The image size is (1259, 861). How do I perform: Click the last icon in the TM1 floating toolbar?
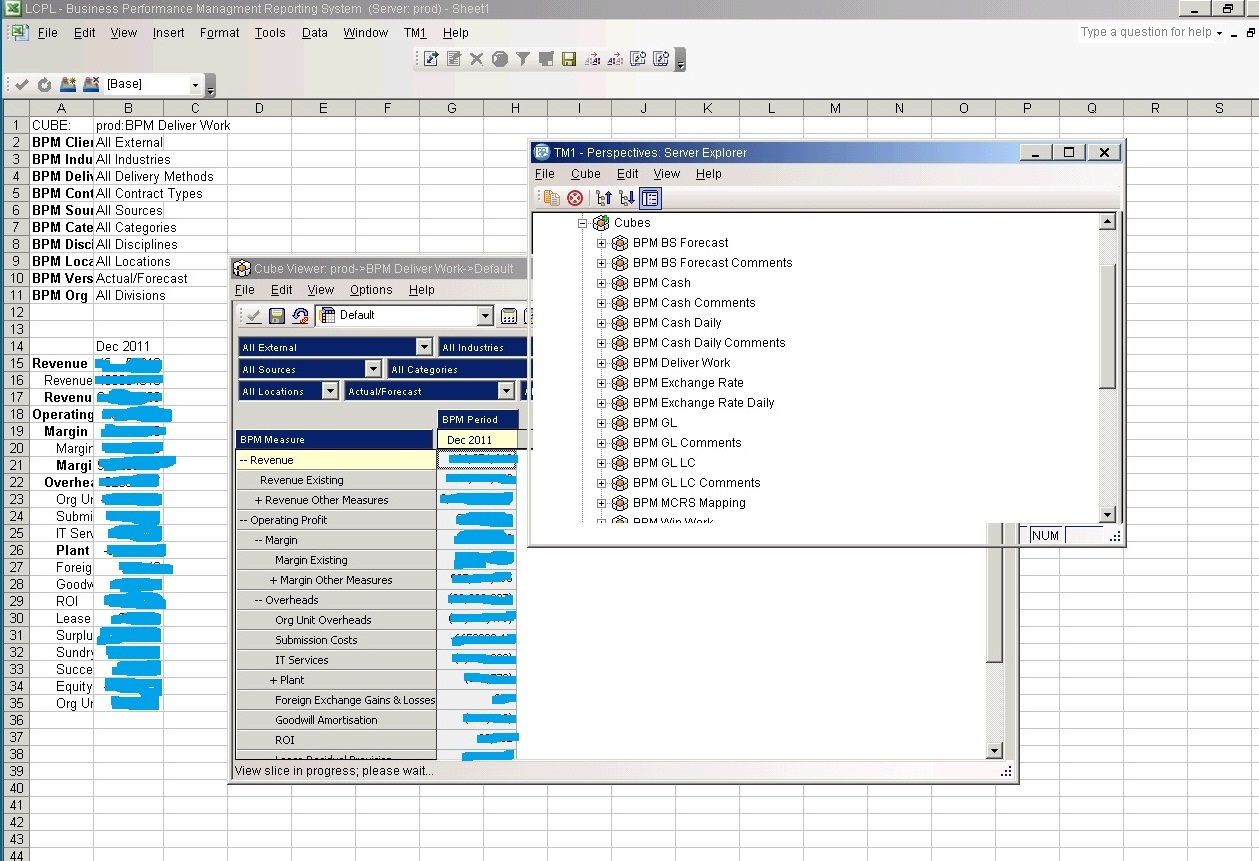pos(661,59)
